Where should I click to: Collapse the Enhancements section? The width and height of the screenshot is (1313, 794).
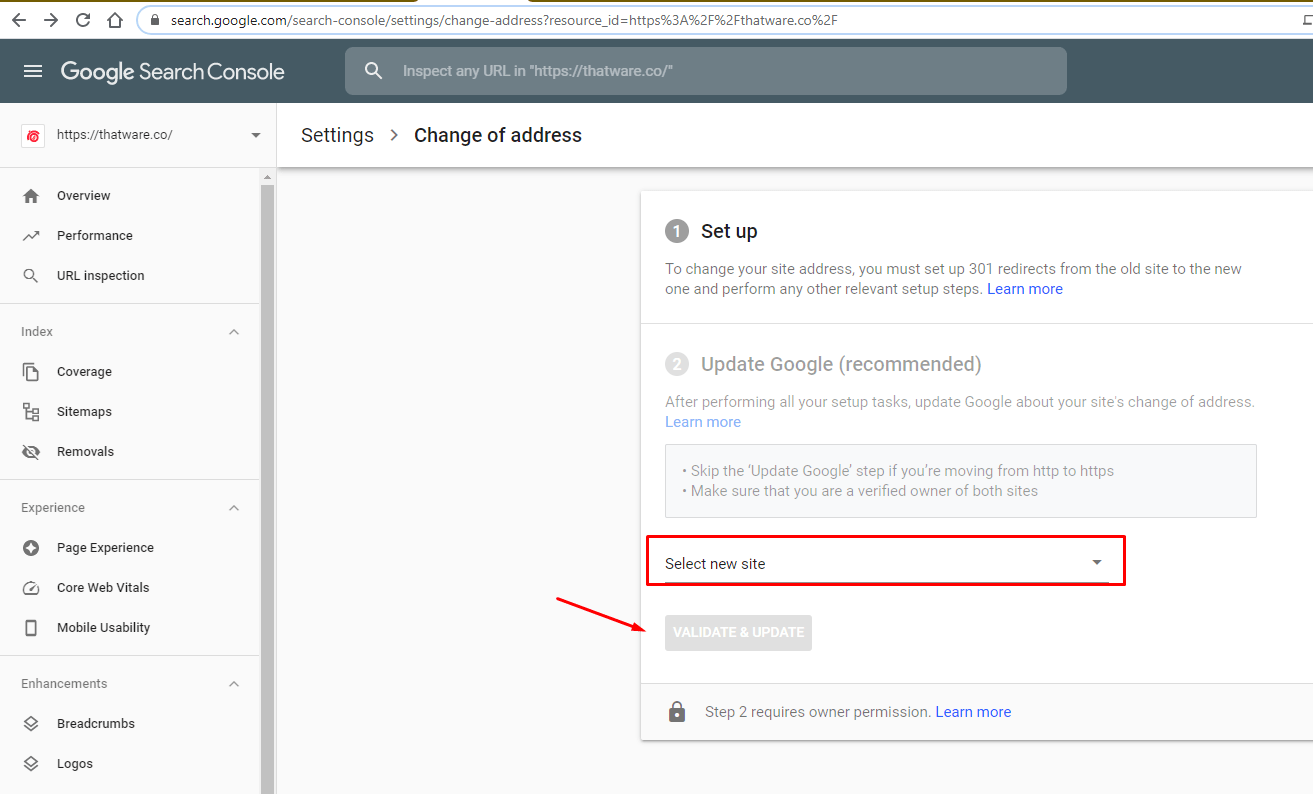[234, 684]
